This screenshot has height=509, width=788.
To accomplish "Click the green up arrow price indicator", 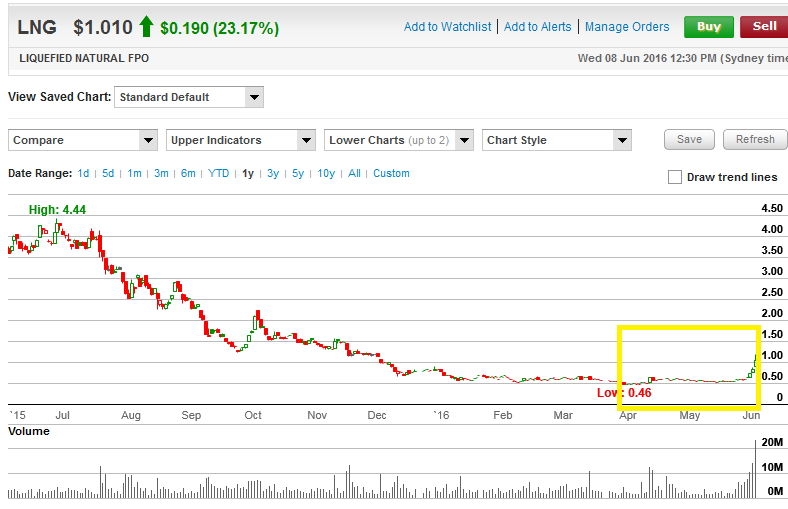I will coord(146,26).
